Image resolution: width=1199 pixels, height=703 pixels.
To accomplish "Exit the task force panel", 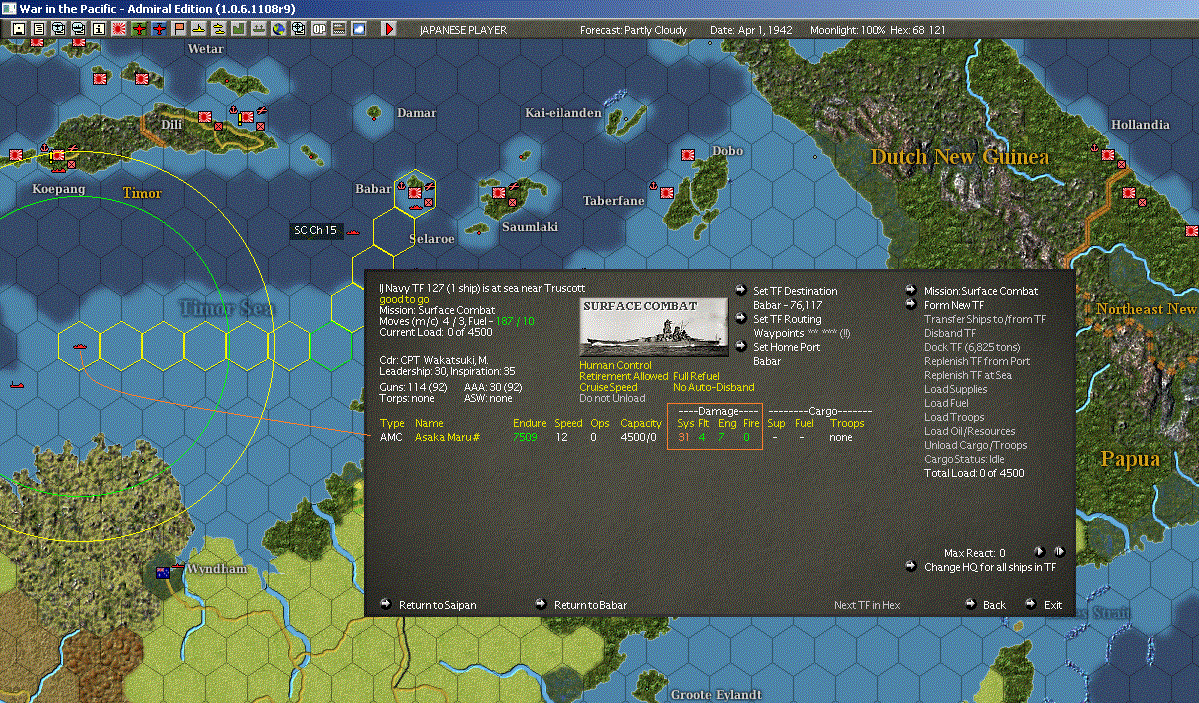I will 1053,605.
